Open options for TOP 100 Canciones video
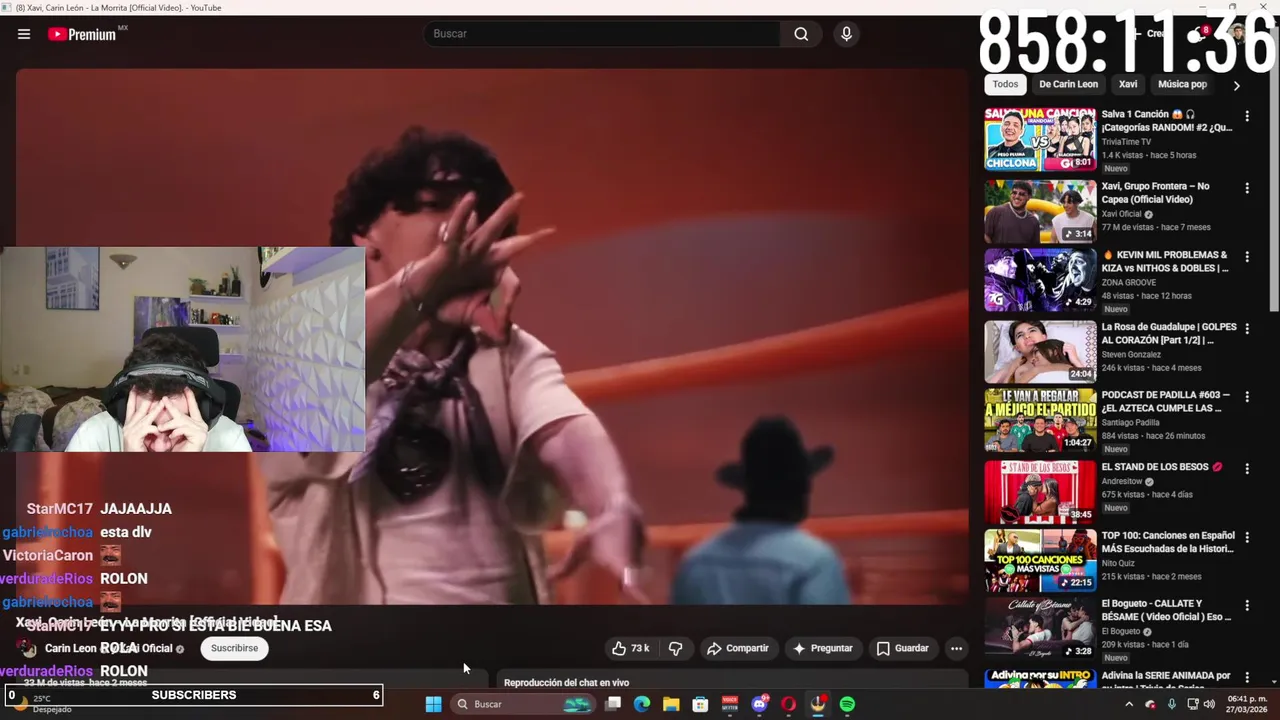The width and height of the screenshot is (1280, 720). 1247,538
